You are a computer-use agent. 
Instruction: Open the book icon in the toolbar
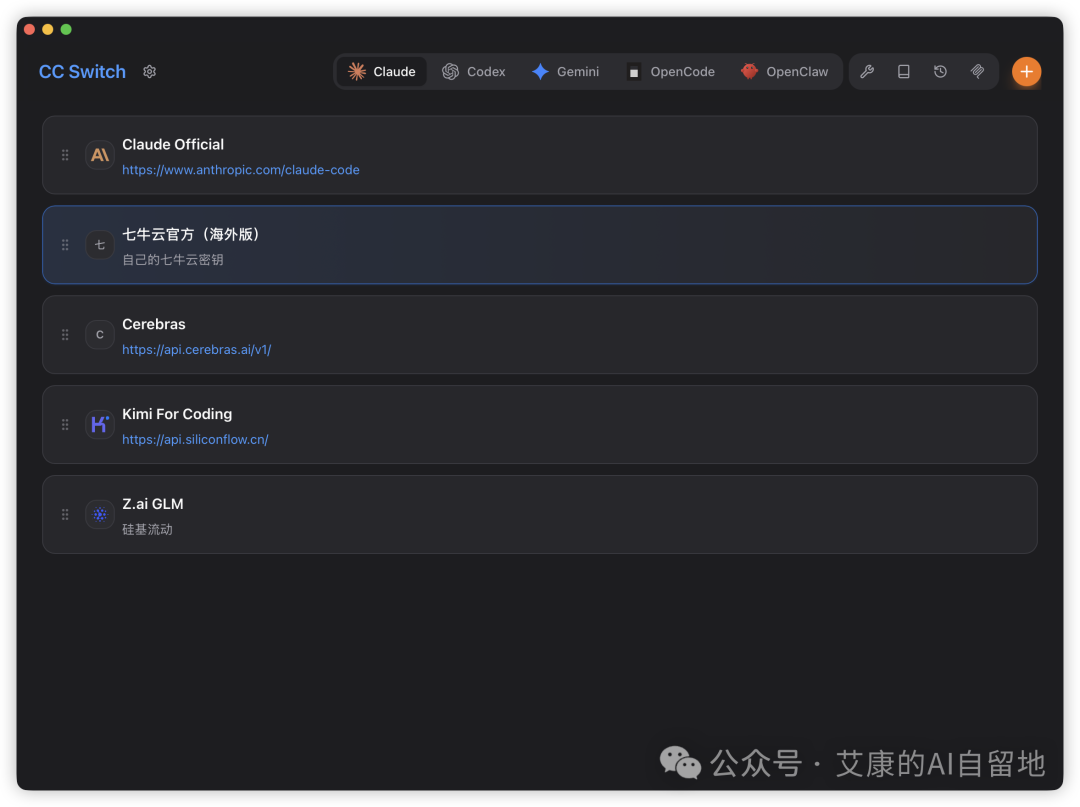904,72
